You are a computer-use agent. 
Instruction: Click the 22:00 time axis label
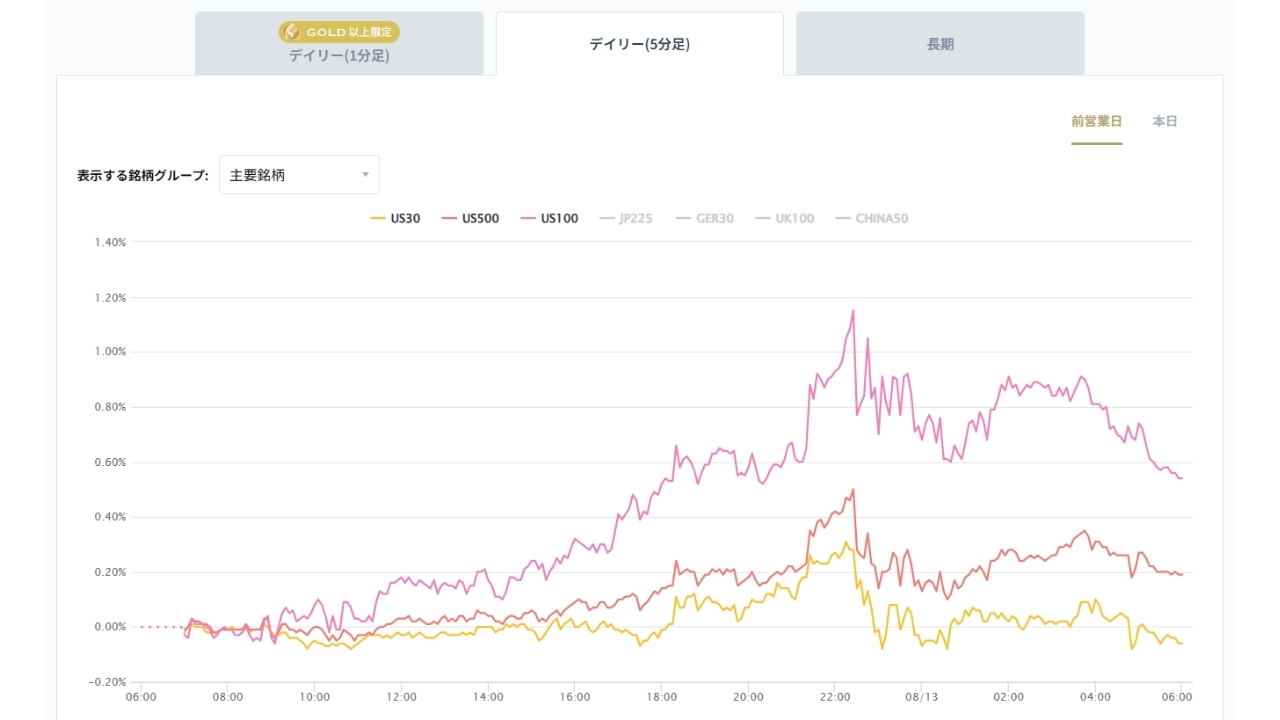pyautogui.click(x=835, y=697)
